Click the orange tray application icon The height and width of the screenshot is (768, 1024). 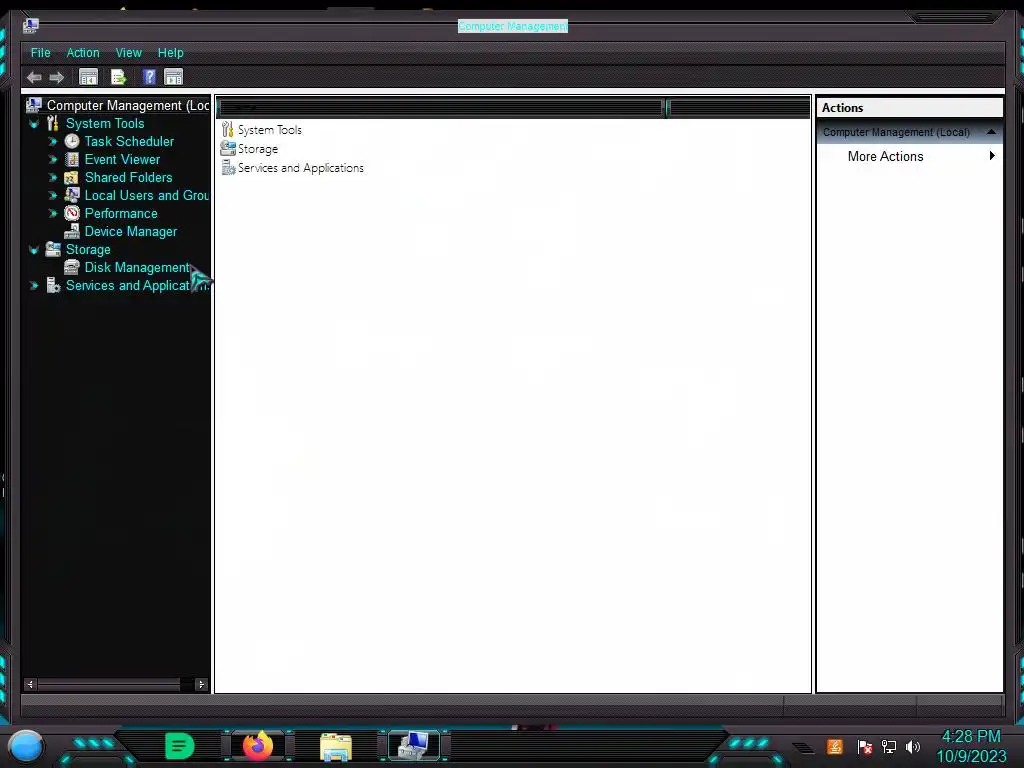tap(835, 746)
